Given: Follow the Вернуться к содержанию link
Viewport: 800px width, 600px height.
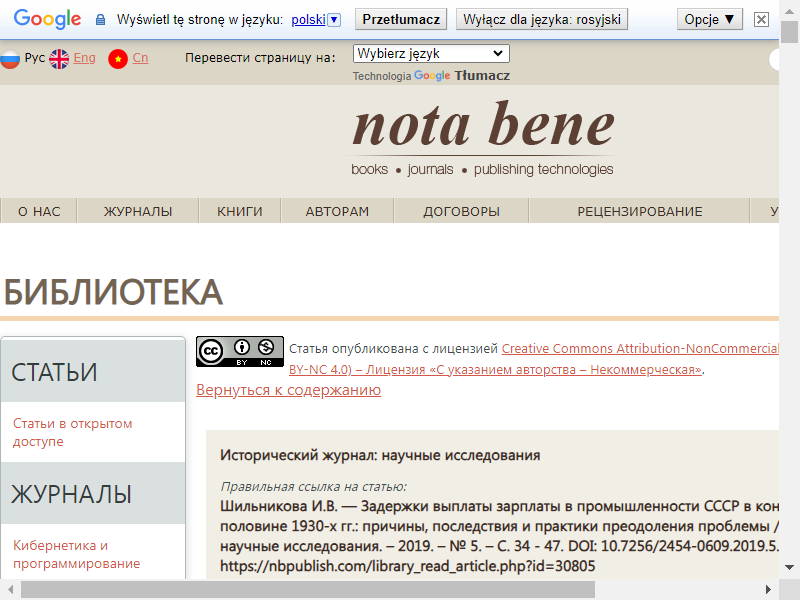Looking at the screenshot, I should click(x=288, y=390).
